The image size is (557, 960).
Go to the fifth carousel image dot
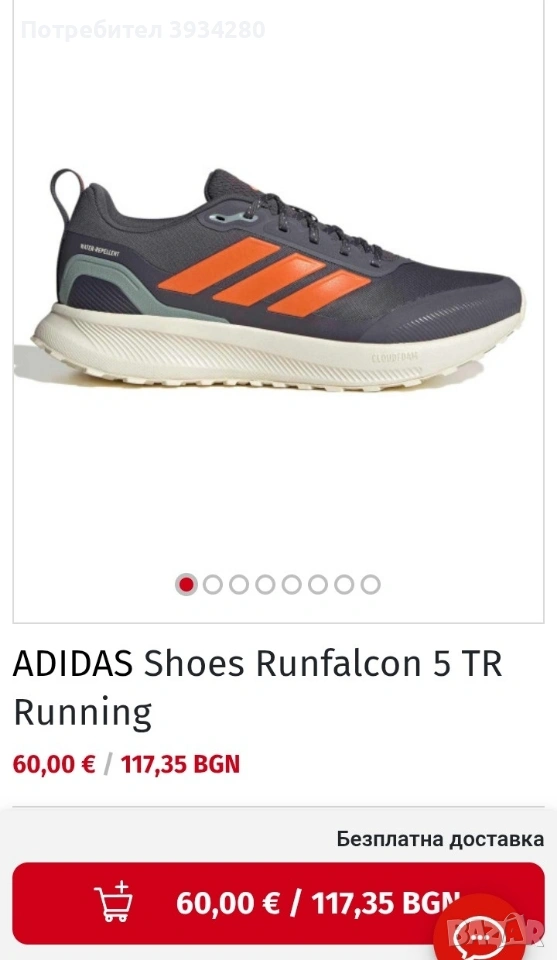tap(291, 585)
